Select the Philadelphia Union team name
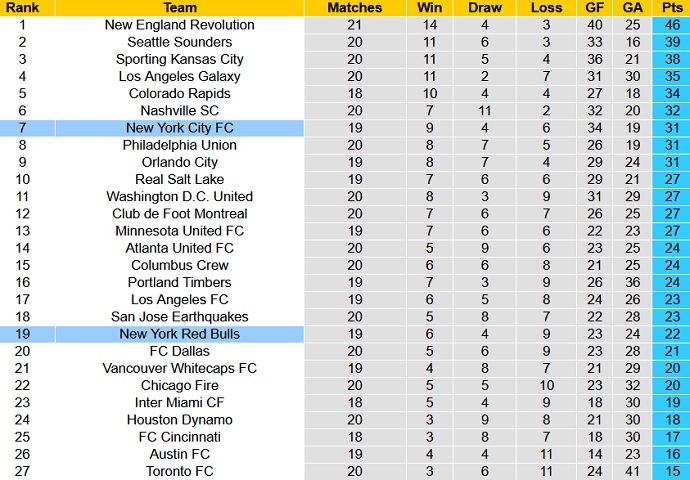Screen dimensions: 690x480 pos(179,145)
